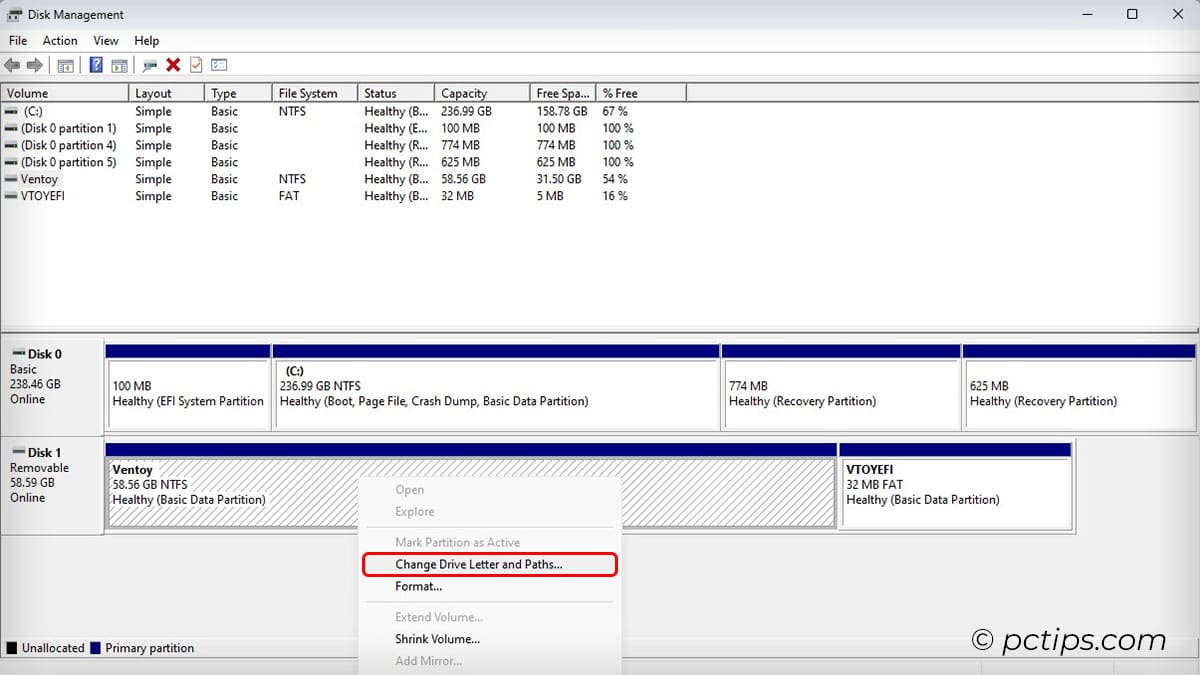Screen dimensions: 1200x675
Task: Toggle the Show/Hide Action Pane toolbar icon
Action: 120,64
